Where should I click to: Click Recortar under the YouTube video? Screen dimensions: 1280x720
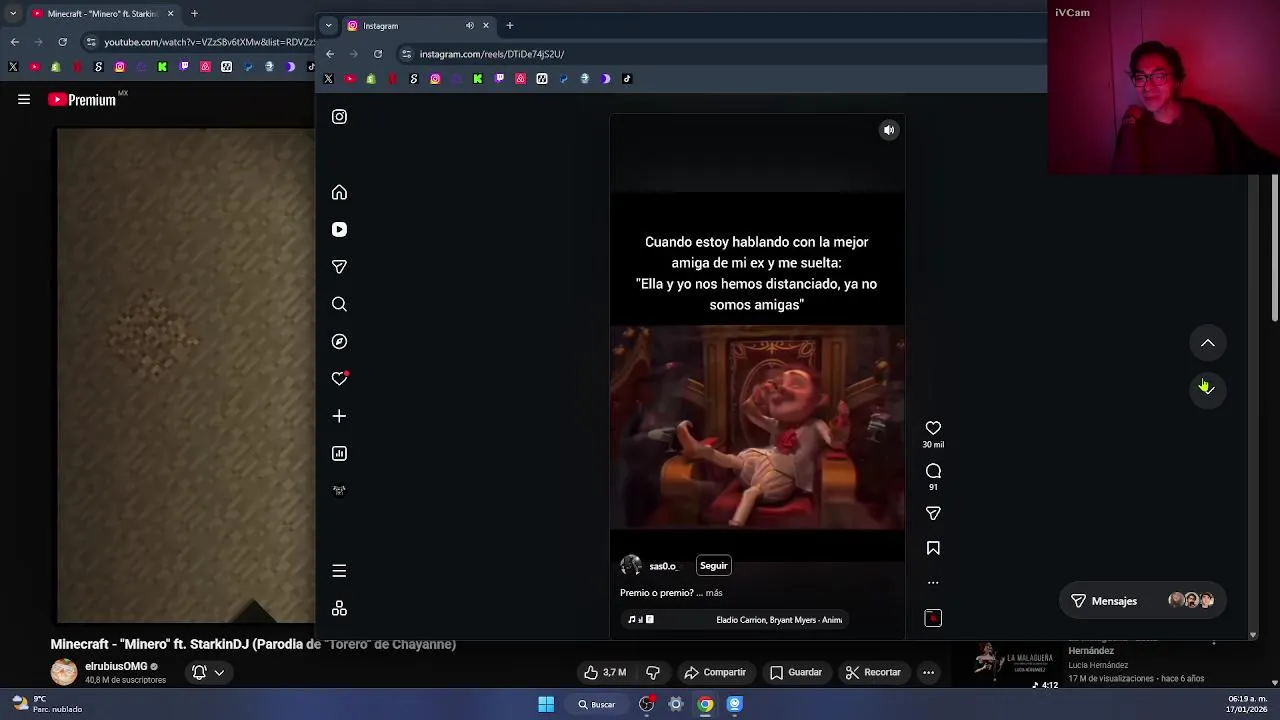[x=873, y=673]
